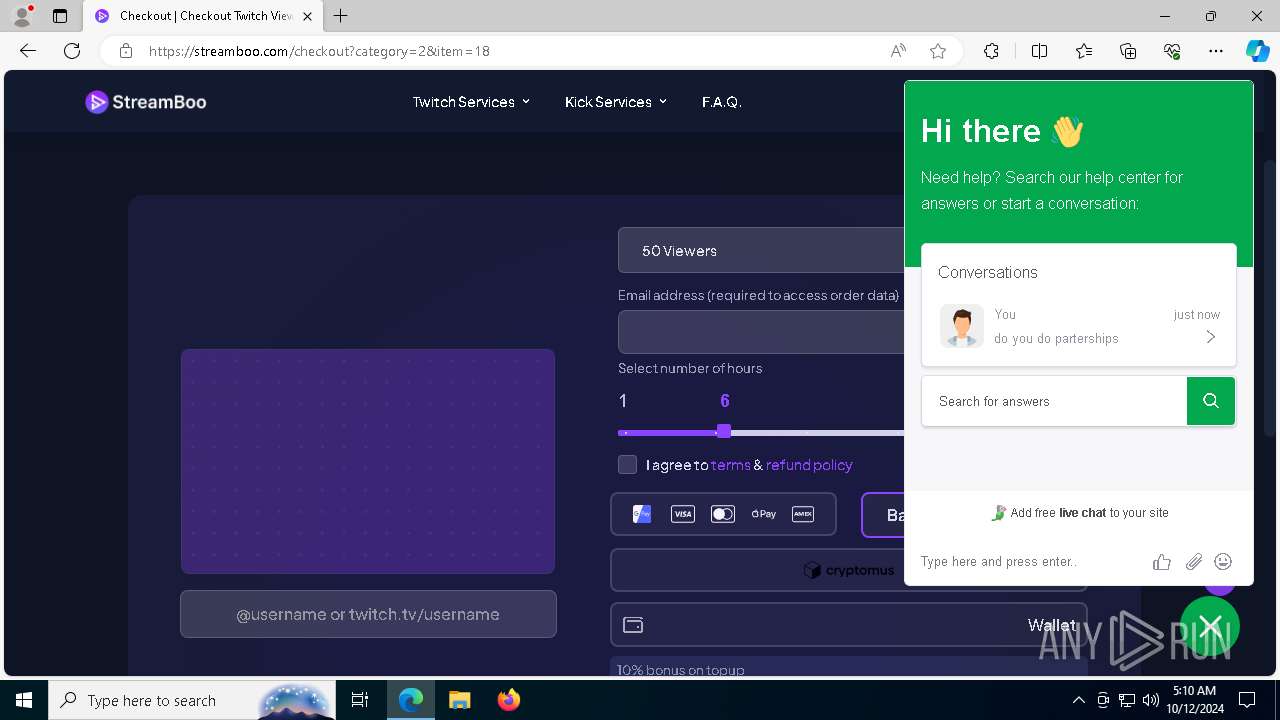Open the 'do you do parterships' conversation

tap(1079, 326)
